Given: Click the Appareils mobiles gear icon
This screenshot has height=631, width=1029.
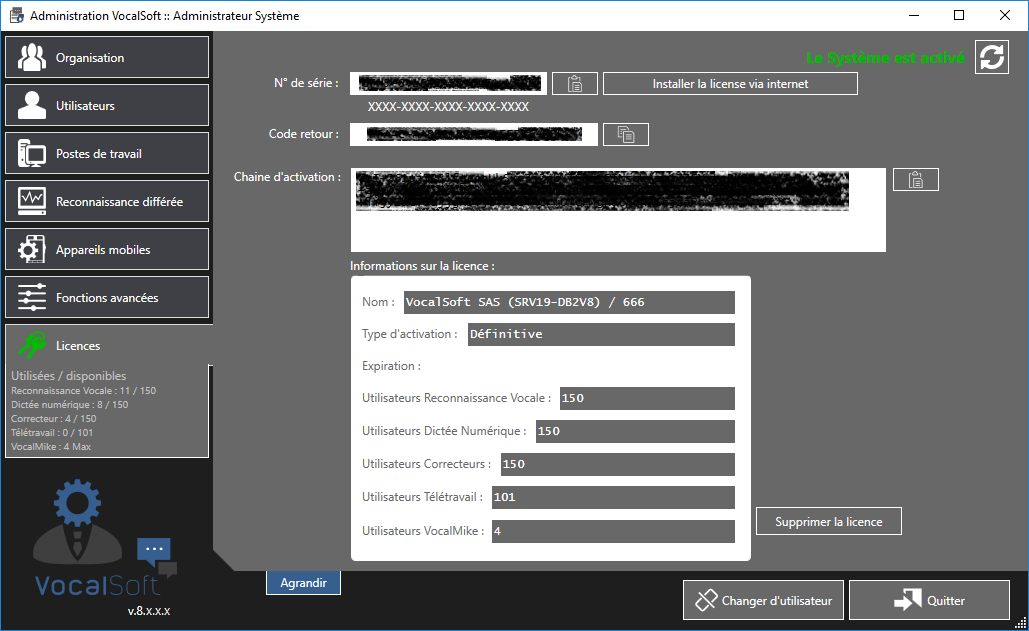Looking at the screenshot, I should [x=32, y=249].
